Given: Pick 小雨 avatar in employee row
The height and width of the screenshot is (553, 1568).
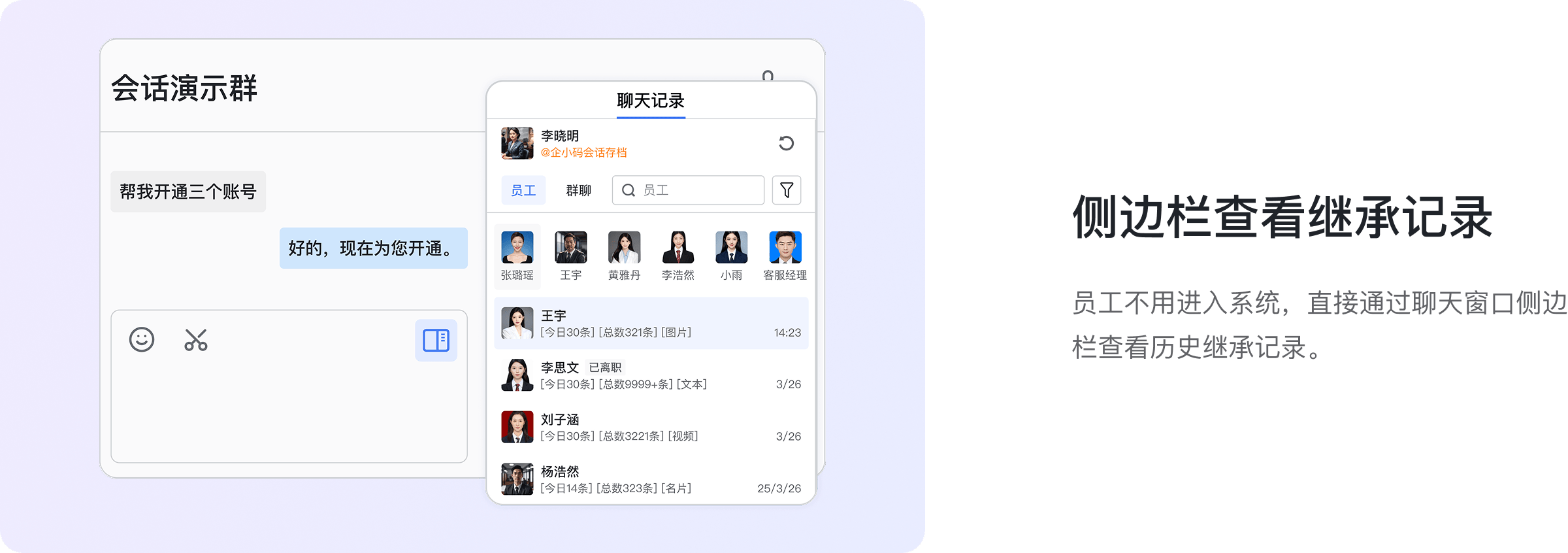Looking at the screenshot, I should coord(732,248).
